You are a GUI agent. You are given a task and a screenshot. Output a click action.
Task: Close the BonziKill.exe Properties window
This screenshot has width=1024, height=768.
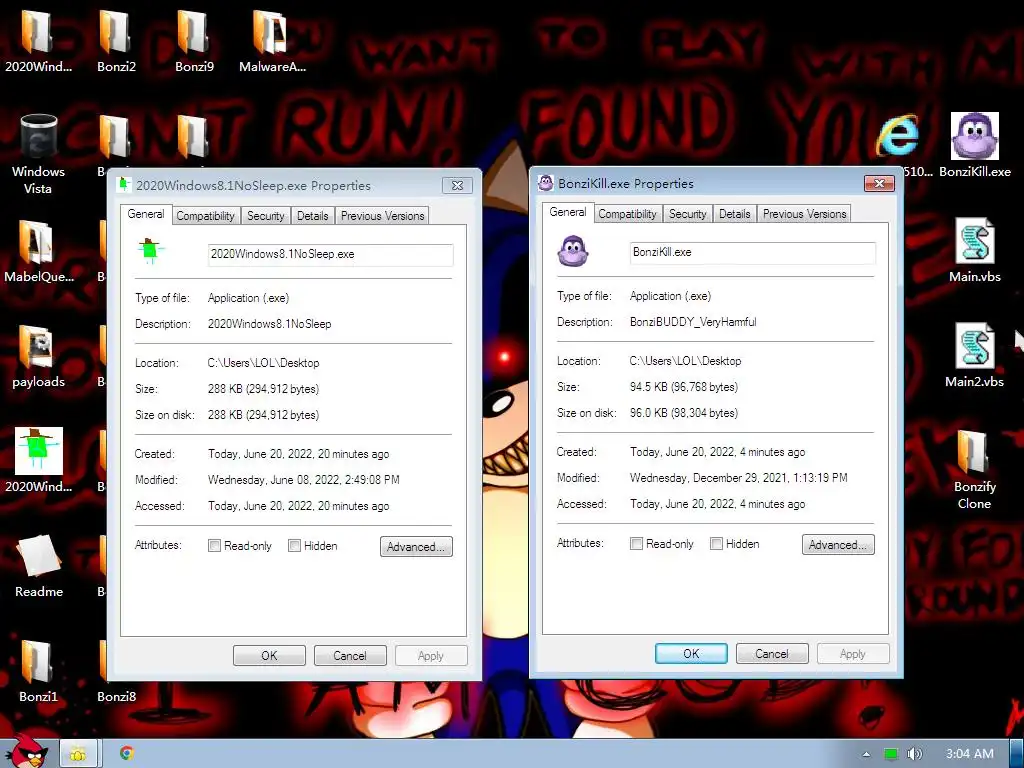[879, 184]
